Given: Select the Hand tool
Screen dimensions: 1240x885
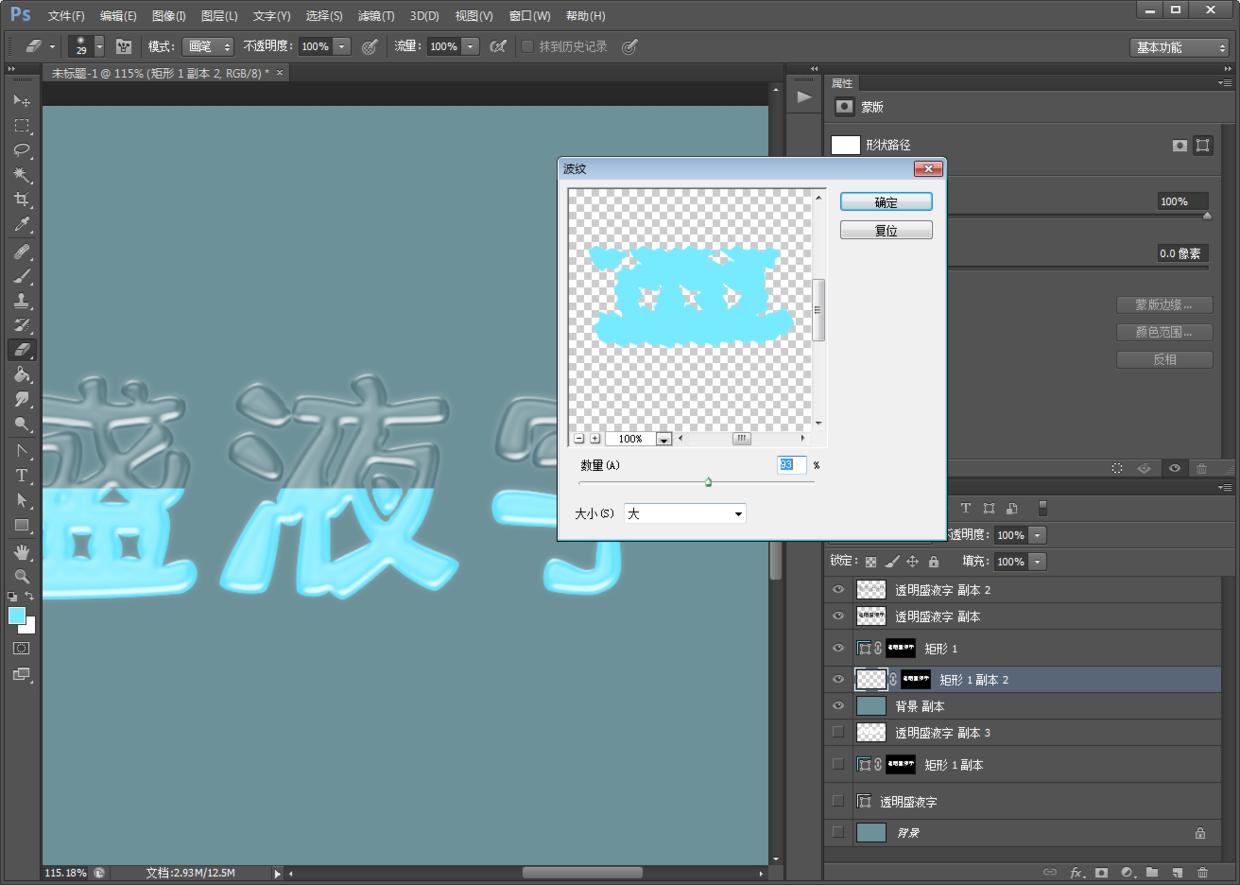Looking at the screenshot, I should click(x=21, y=552).
